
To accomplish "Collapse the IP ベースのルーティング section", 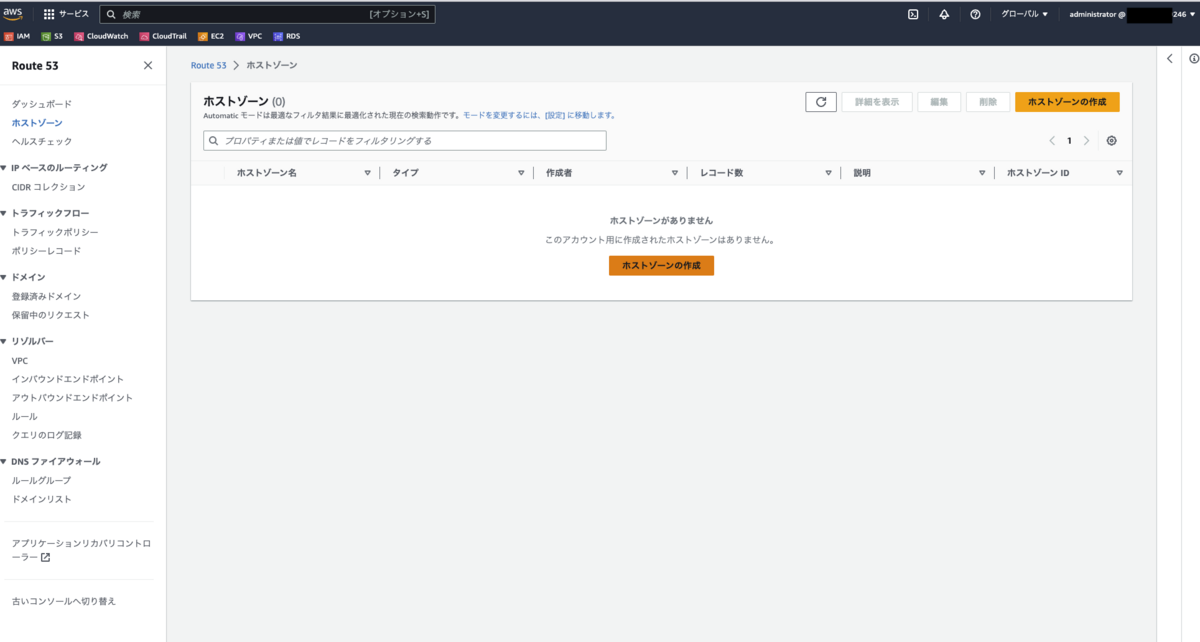I will 4,168.
